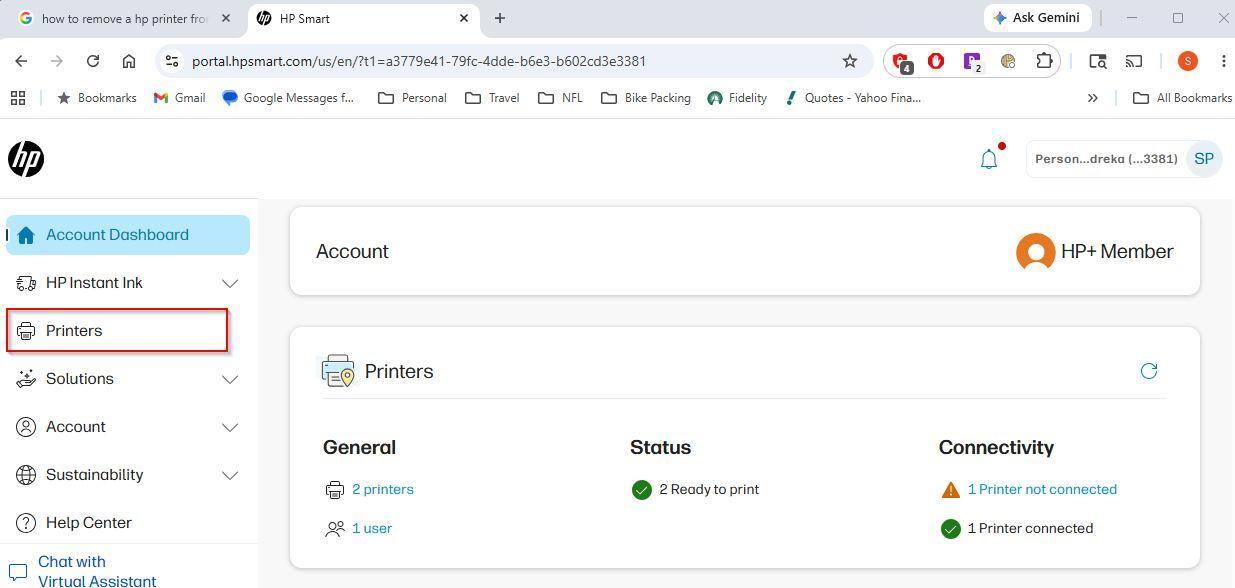Click the '1 Printer connected' text

point(1030,529)
